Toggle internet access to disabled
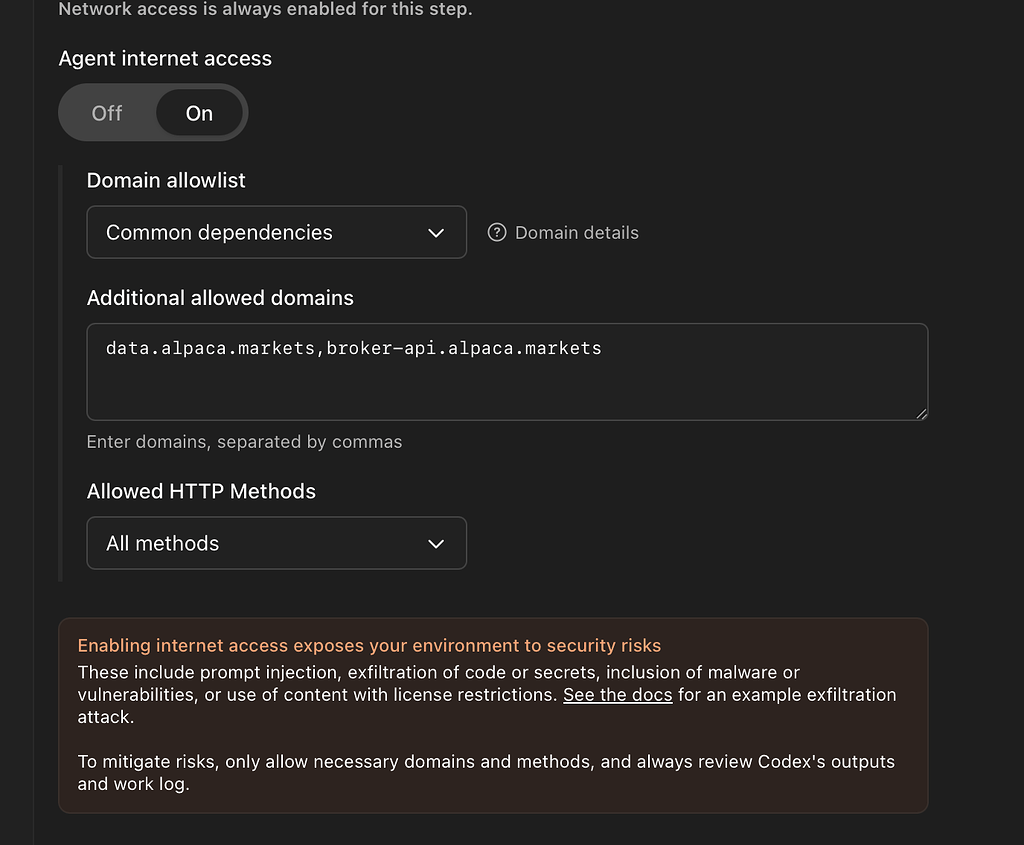The height and width of the screenshot is (845, 1024). [x=106, y=112]
